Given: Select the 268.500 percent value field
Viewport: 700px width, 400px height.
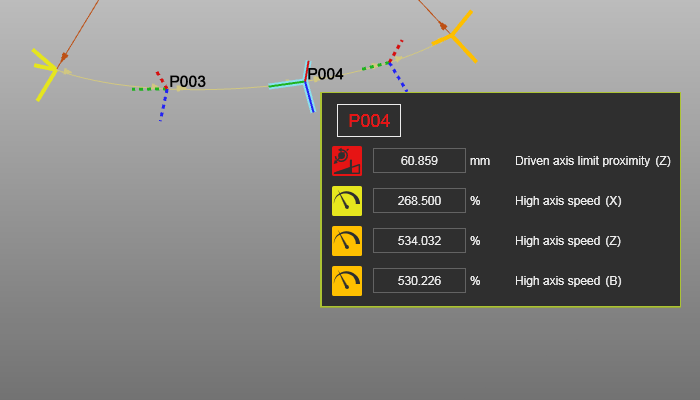Looking at the screenshot, I should point(419,200).
